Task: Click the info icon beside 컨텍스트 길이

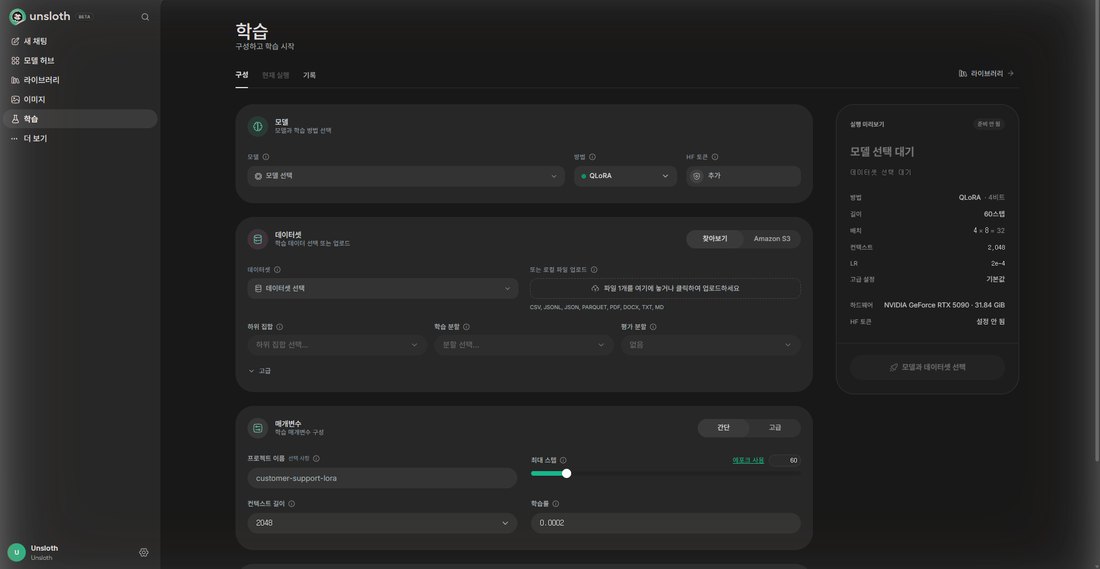Action: [292, 504]
